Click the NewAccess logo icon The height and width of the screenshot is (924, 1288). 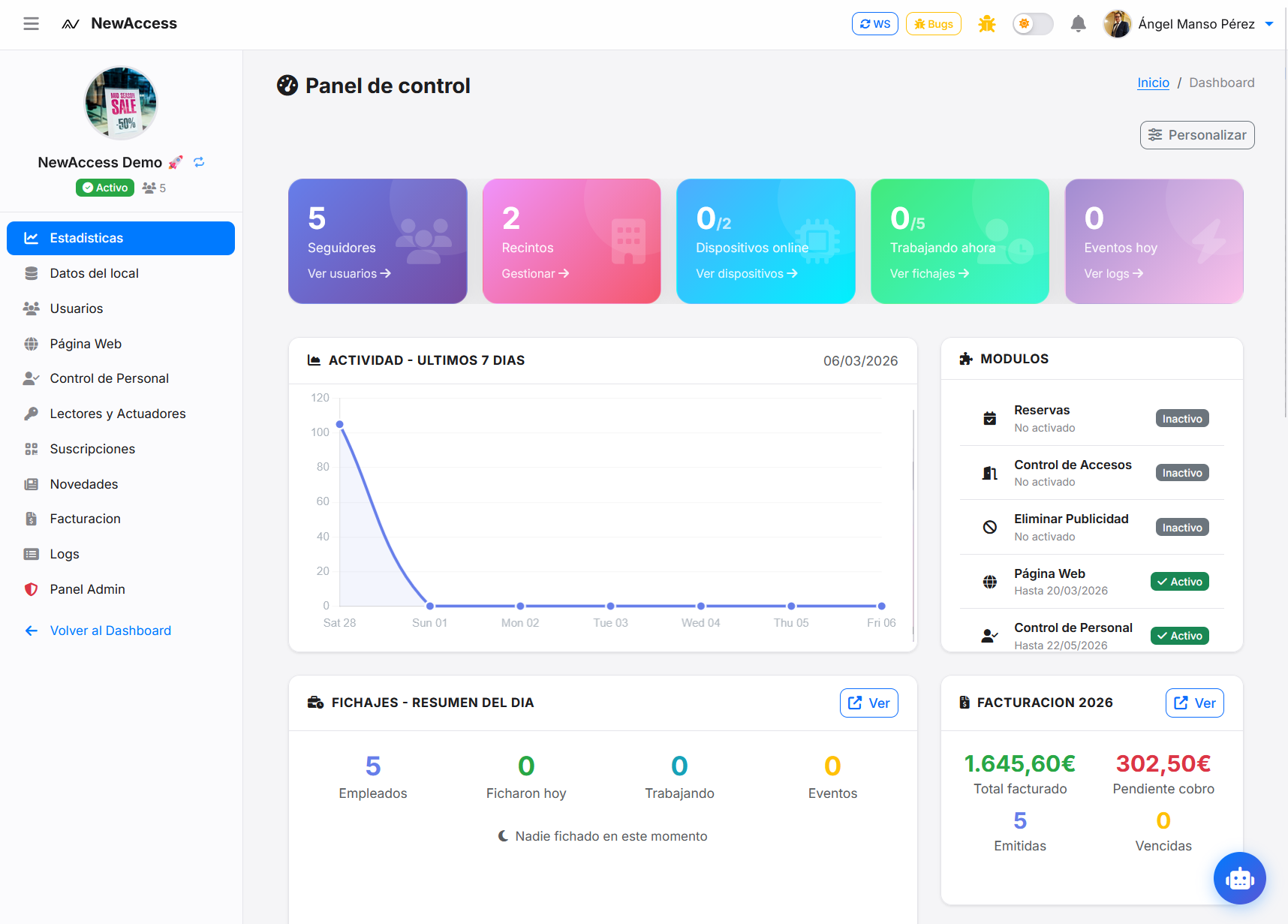71,24
